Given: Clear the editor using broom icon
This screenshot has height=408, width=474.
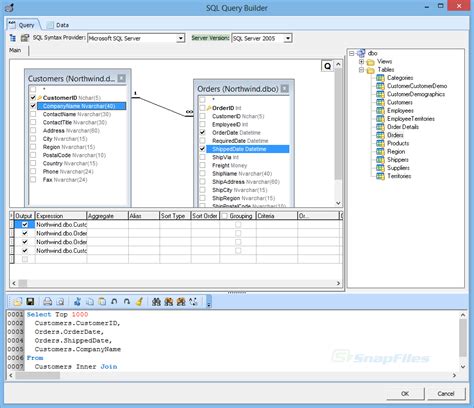Looking at the screenshot, I should click(139, 302).
